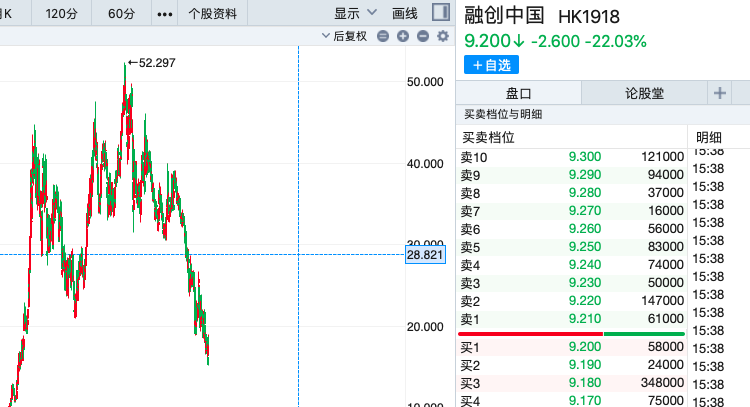Select 卖10 row at 9.300
Image resolution: width=750 pixels, height=407 pixels.
coord(572,157)
